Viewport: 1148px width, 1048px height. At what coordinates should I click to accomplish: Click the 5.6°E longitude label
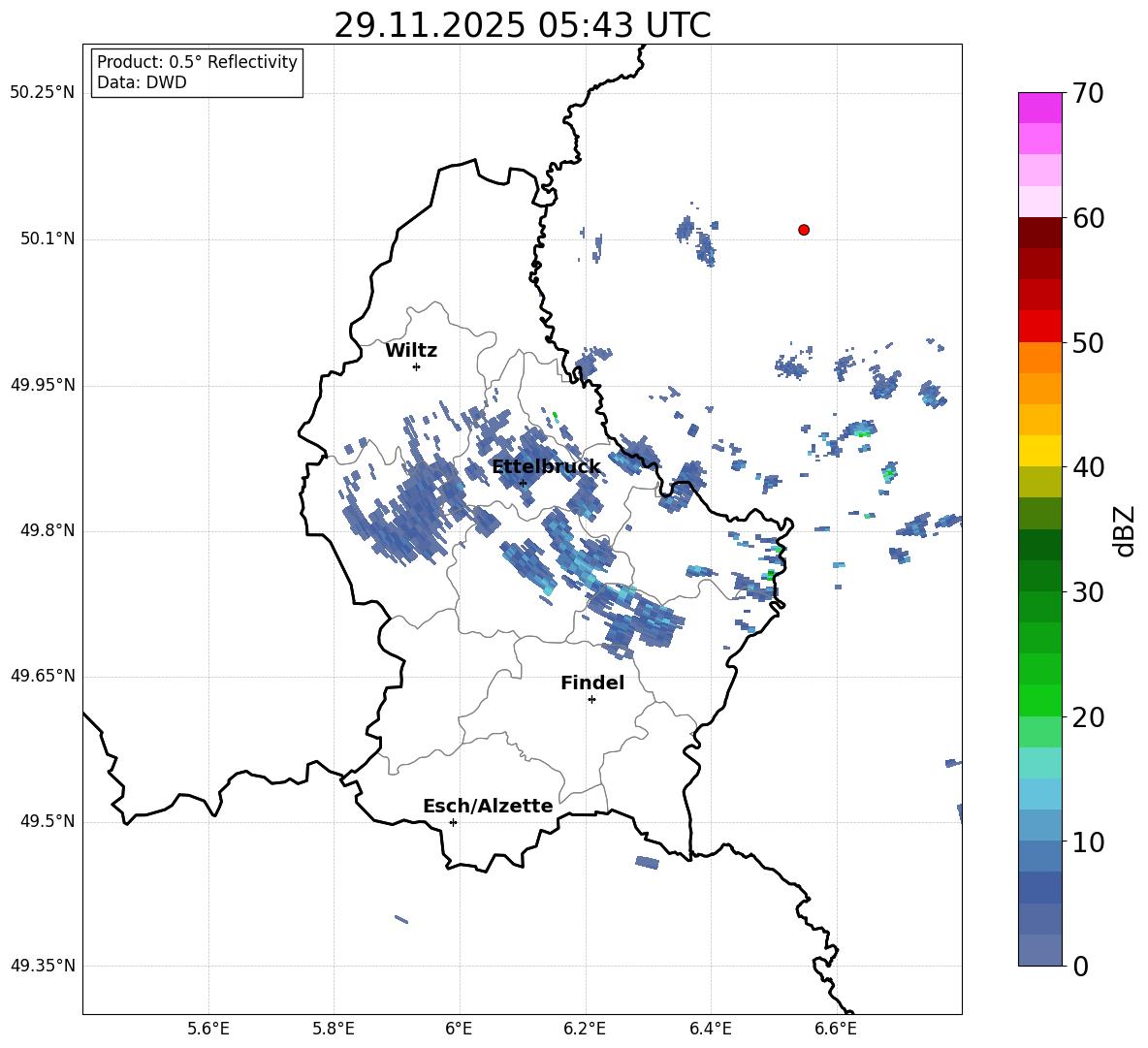pos(208,1029)
